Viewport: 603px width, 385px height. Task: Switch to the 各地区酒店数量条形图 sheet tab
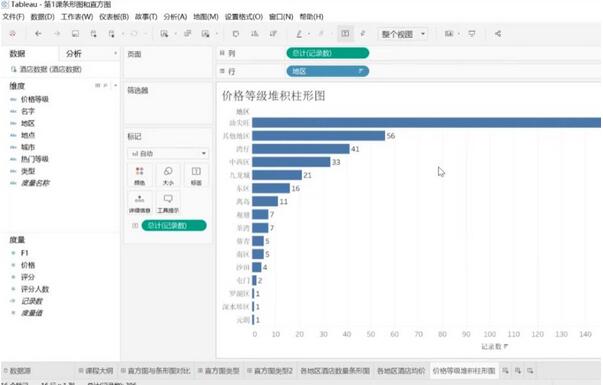335,371
